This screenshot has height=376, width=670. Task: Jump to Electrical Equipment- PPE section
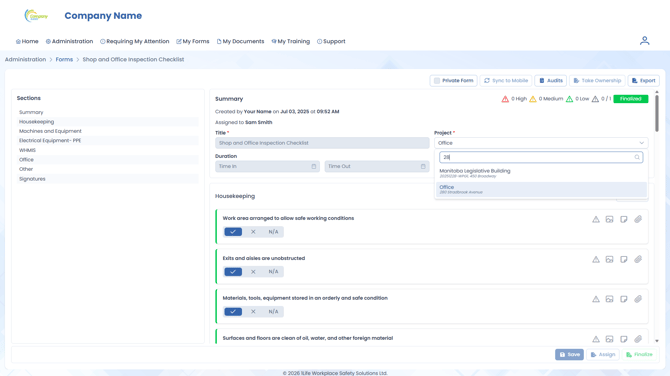coord(107,141)
